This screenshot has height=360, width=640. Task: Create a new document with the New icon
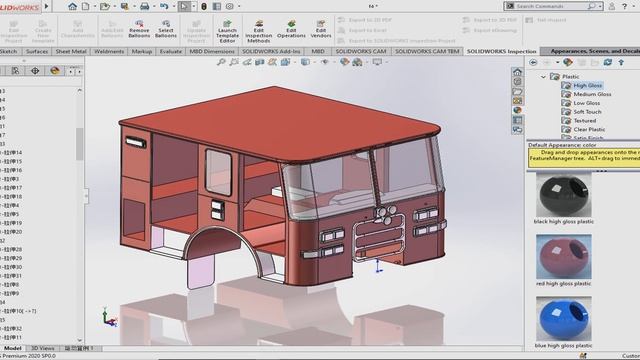click(x=86, y=6)
